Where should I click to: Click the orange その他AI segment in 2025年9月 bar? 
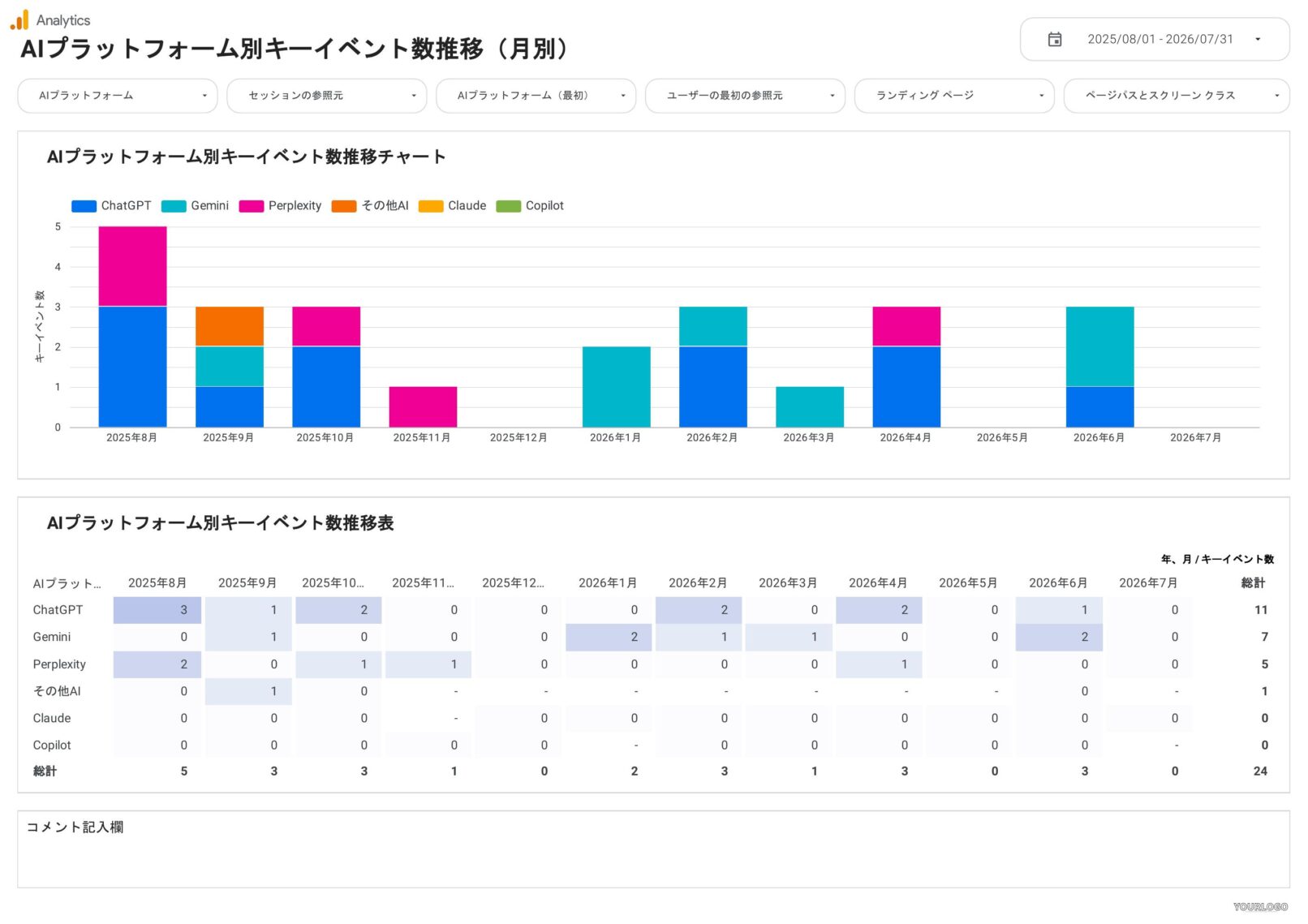coord(230,326)
